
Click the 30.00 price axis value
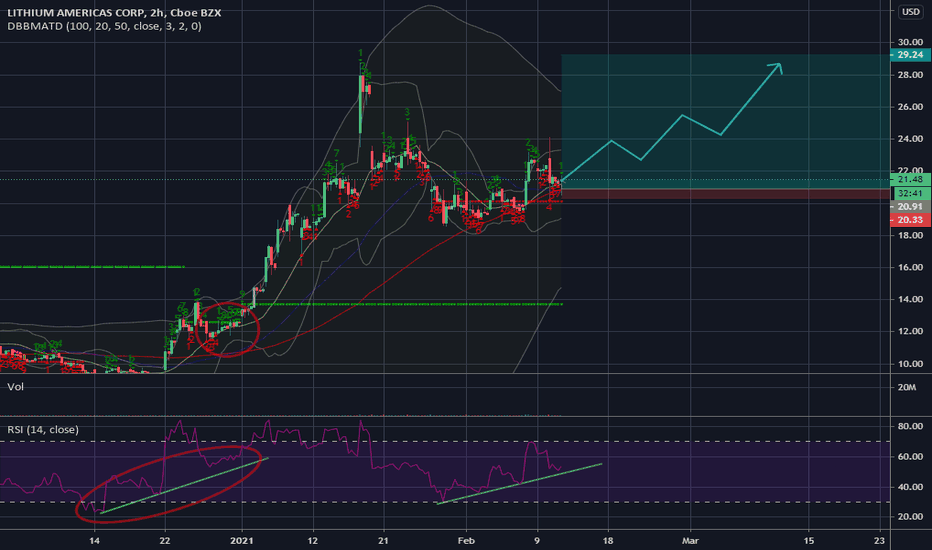[910, 42]
